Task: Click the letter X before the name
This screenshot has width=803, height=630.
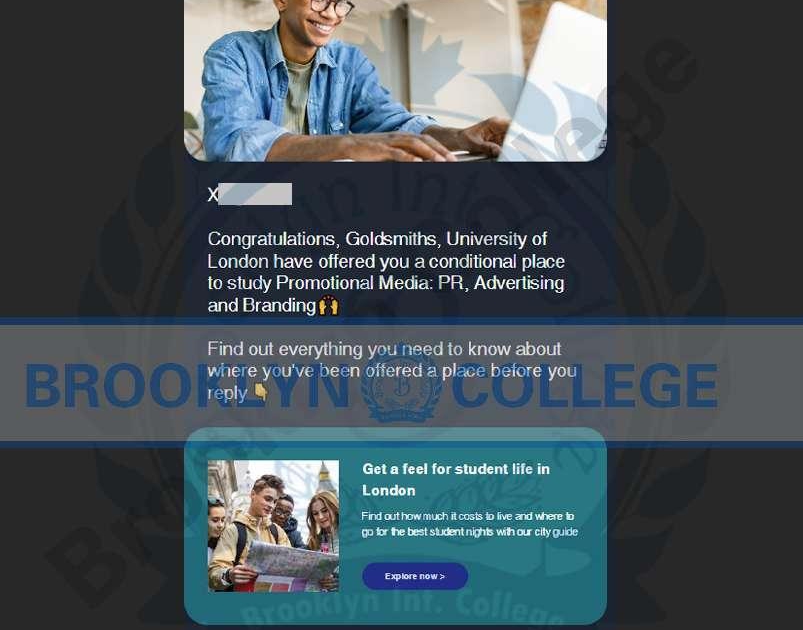Action: point(213,195)
